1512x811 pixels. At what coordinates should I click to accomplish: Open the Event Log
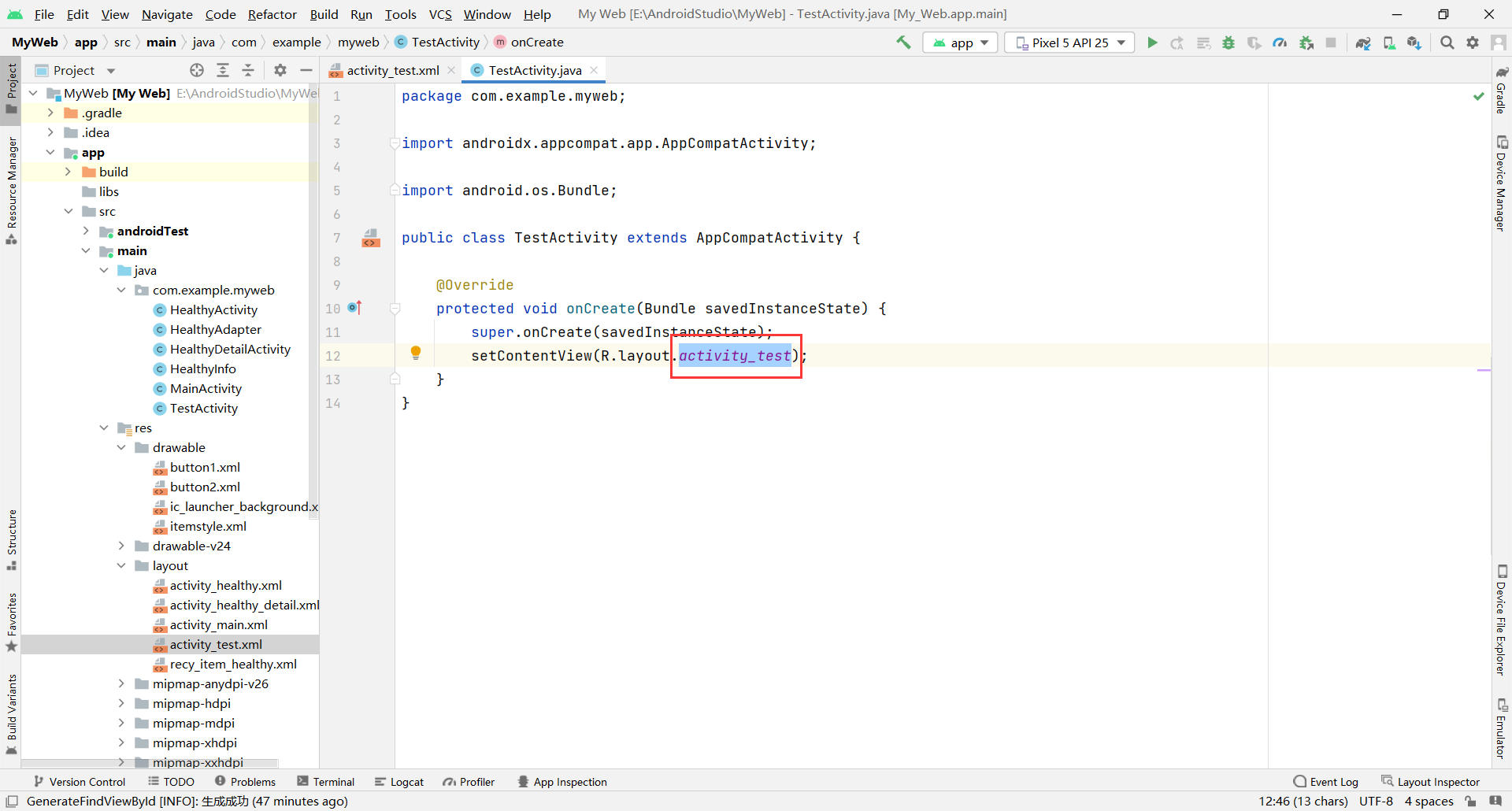tap(1326, 782)
